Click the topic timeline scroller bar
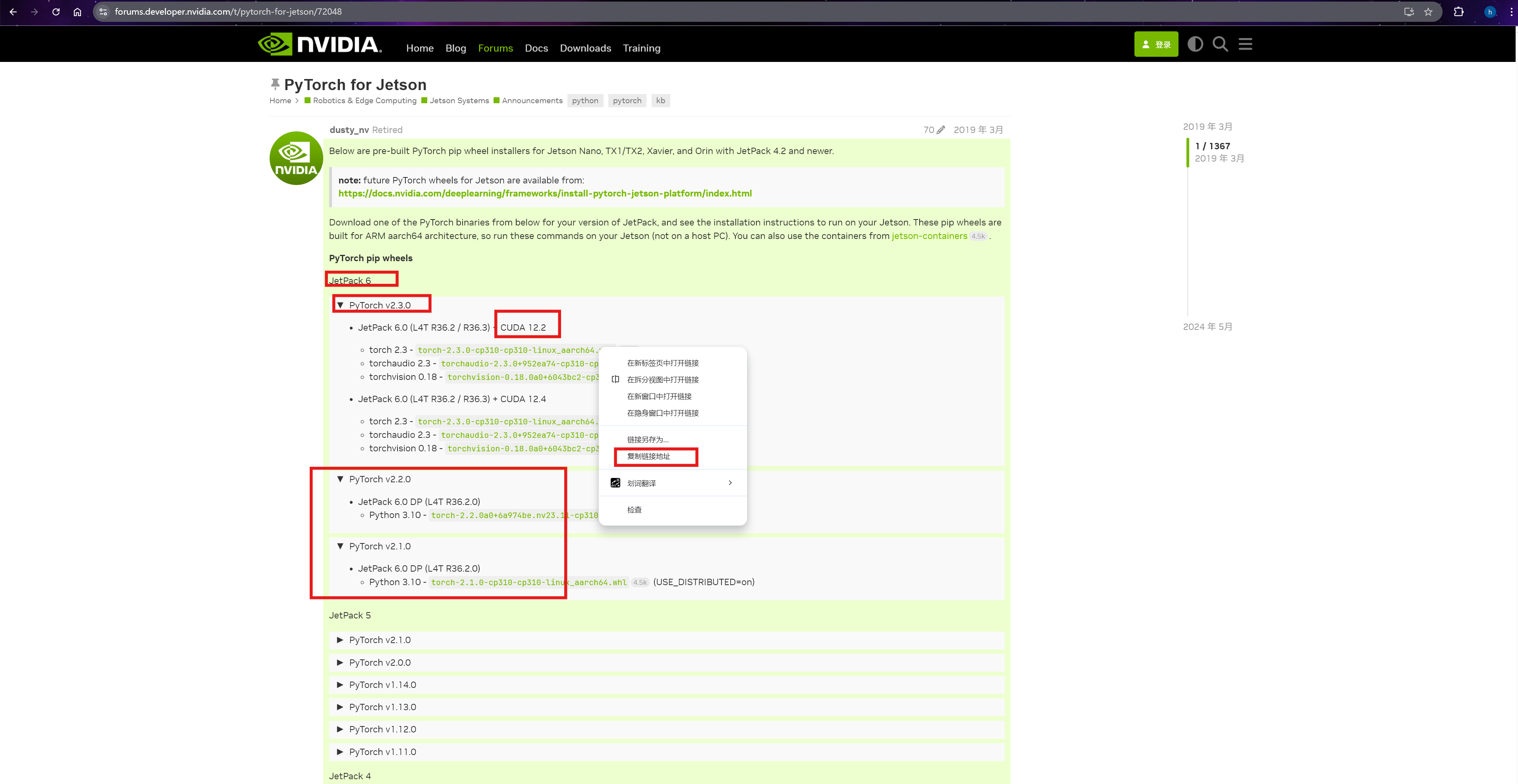 point(1187,152)
